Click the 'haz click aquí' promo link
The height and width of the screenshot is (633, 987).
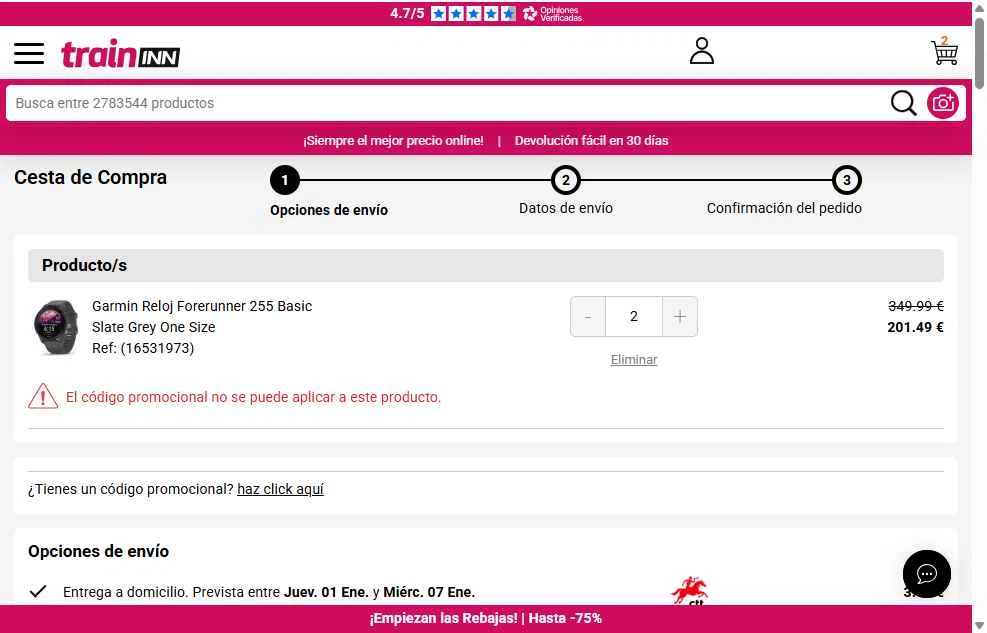pyautogui.click(x=280, y=489)
